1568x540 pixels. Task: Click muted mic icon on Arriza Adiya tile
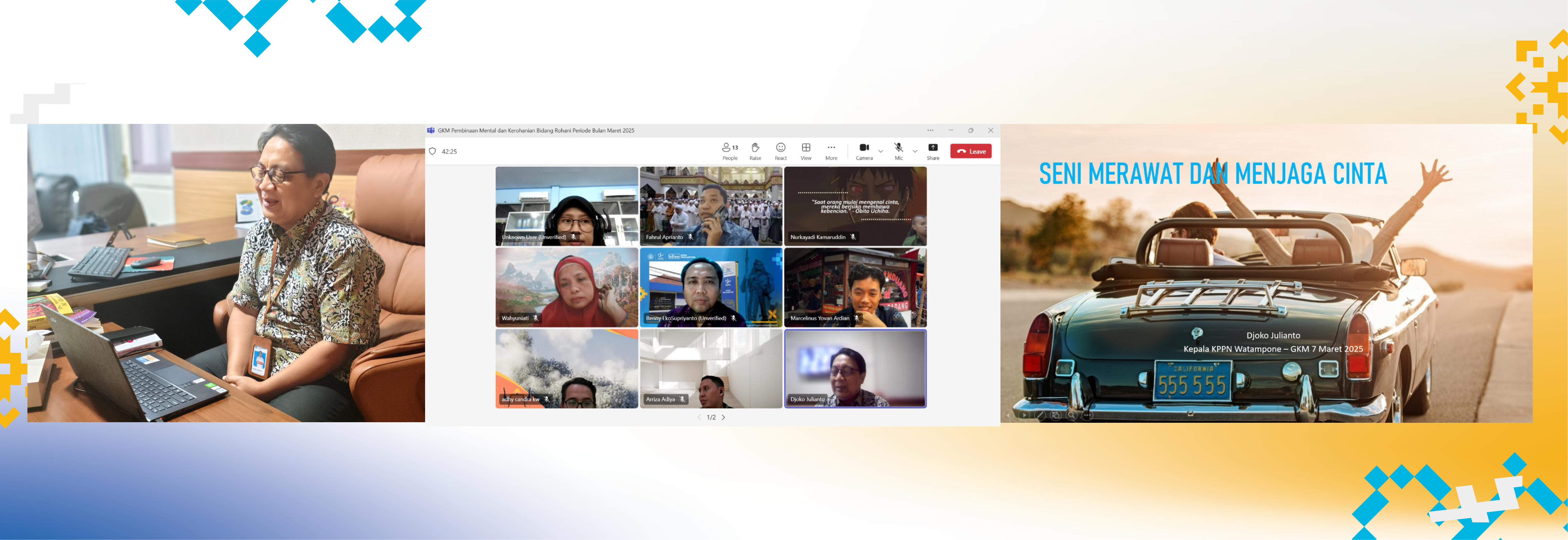(682, 399)
